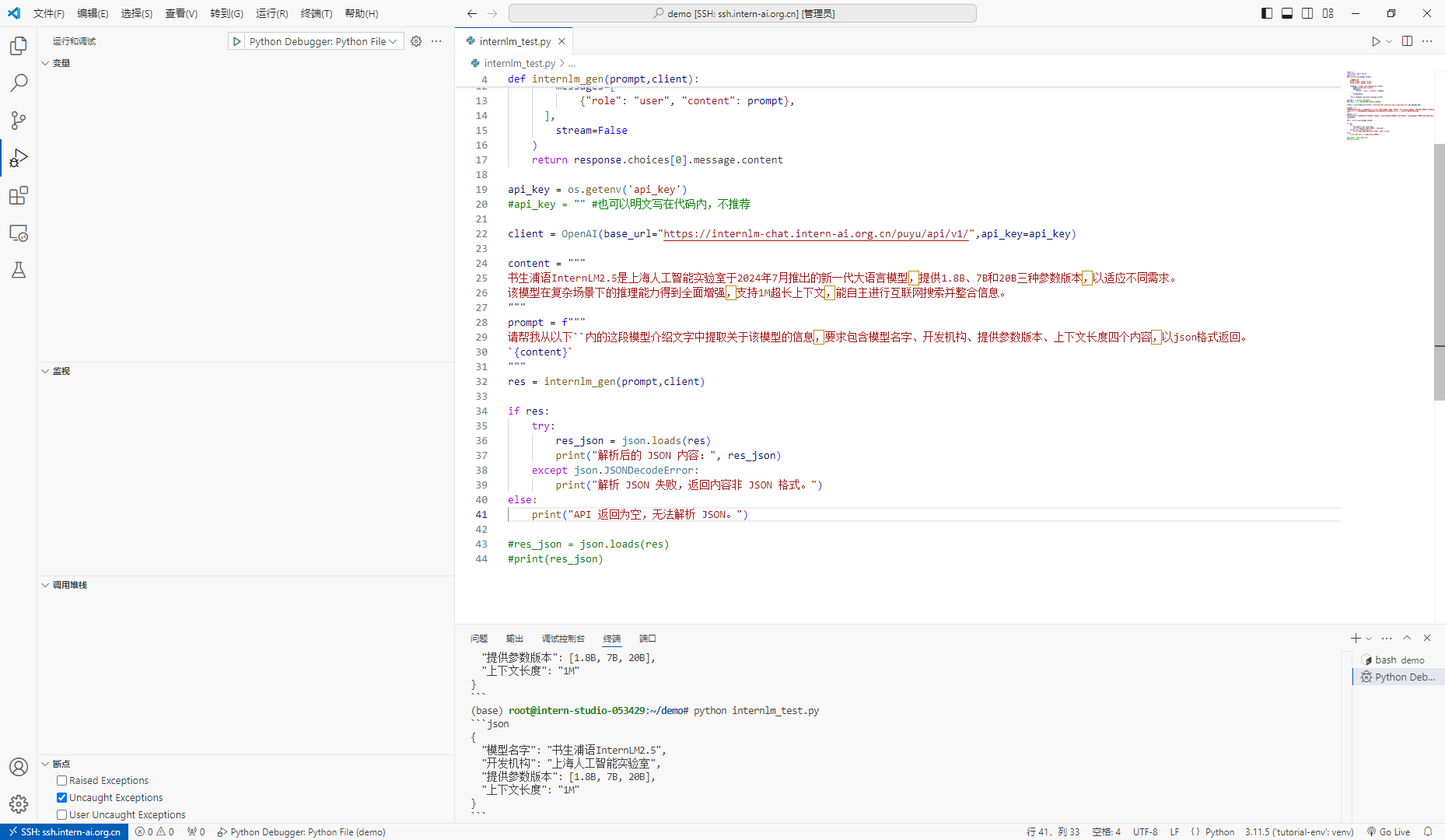This screenshot has width=1445, height=840.
Task: Change Python interpreter 3.11.5 in status bar
Action: [1299, 831]
